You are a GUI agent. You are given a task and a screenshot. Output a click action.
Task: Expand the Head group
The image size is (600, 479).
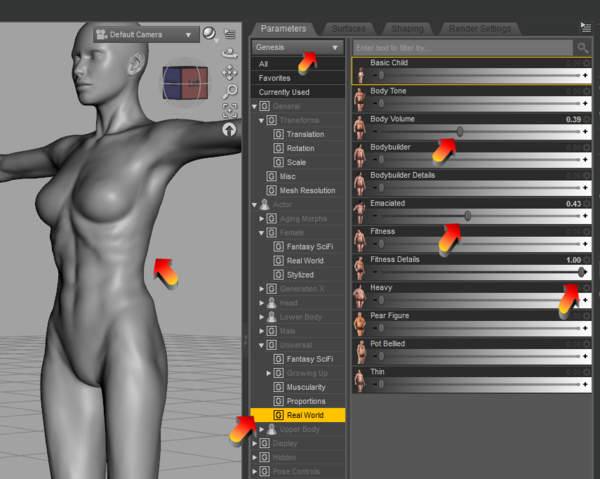(261, 303)
